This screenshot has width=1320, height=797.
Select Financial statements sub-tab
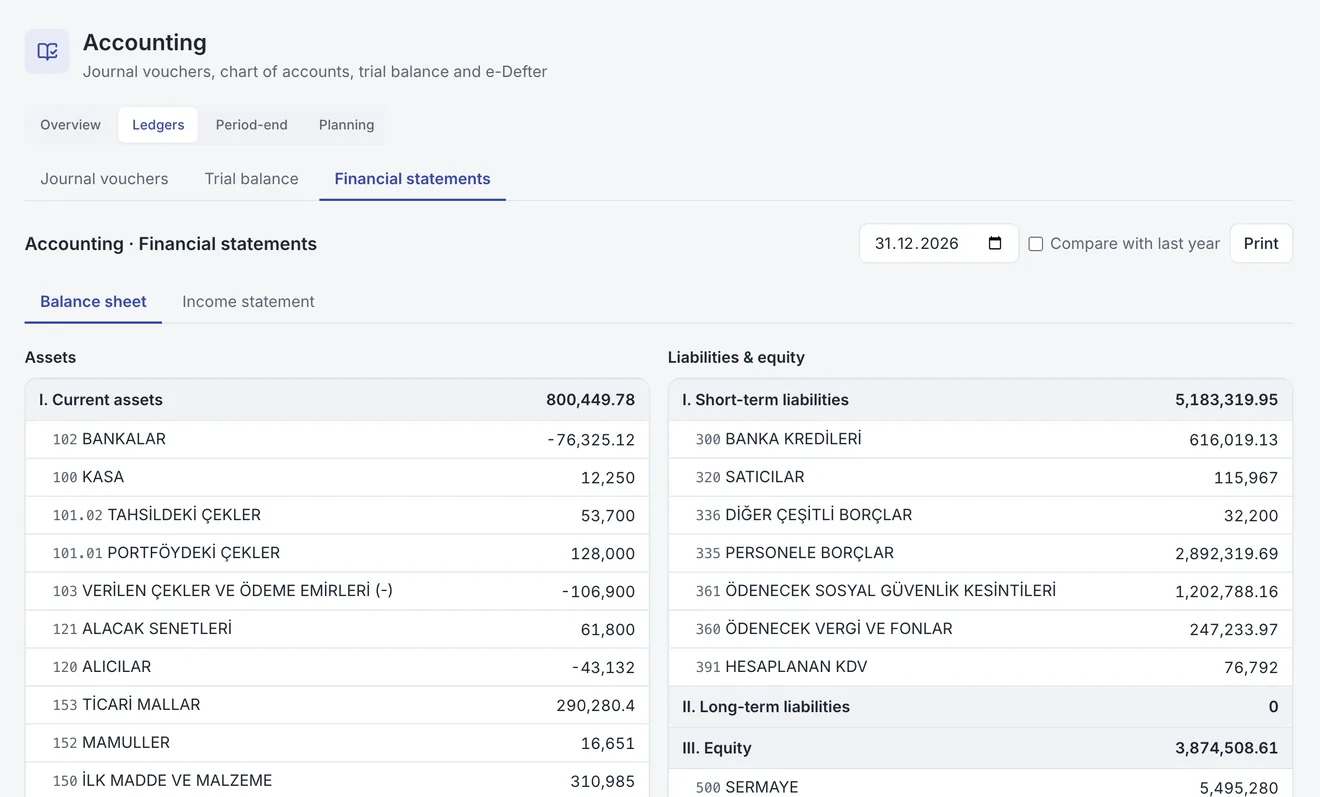(x=412, y=179)
